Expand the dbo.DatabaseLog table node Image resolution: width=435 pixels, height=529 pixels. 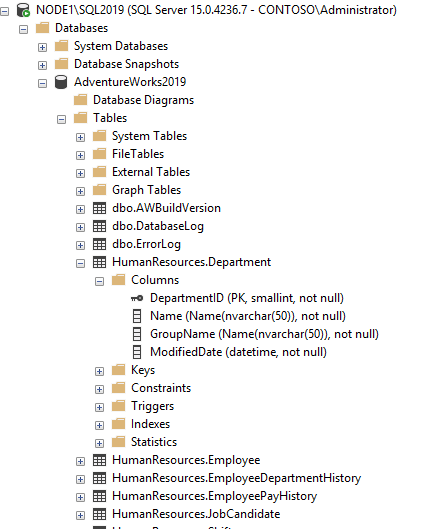coord(80,227)
